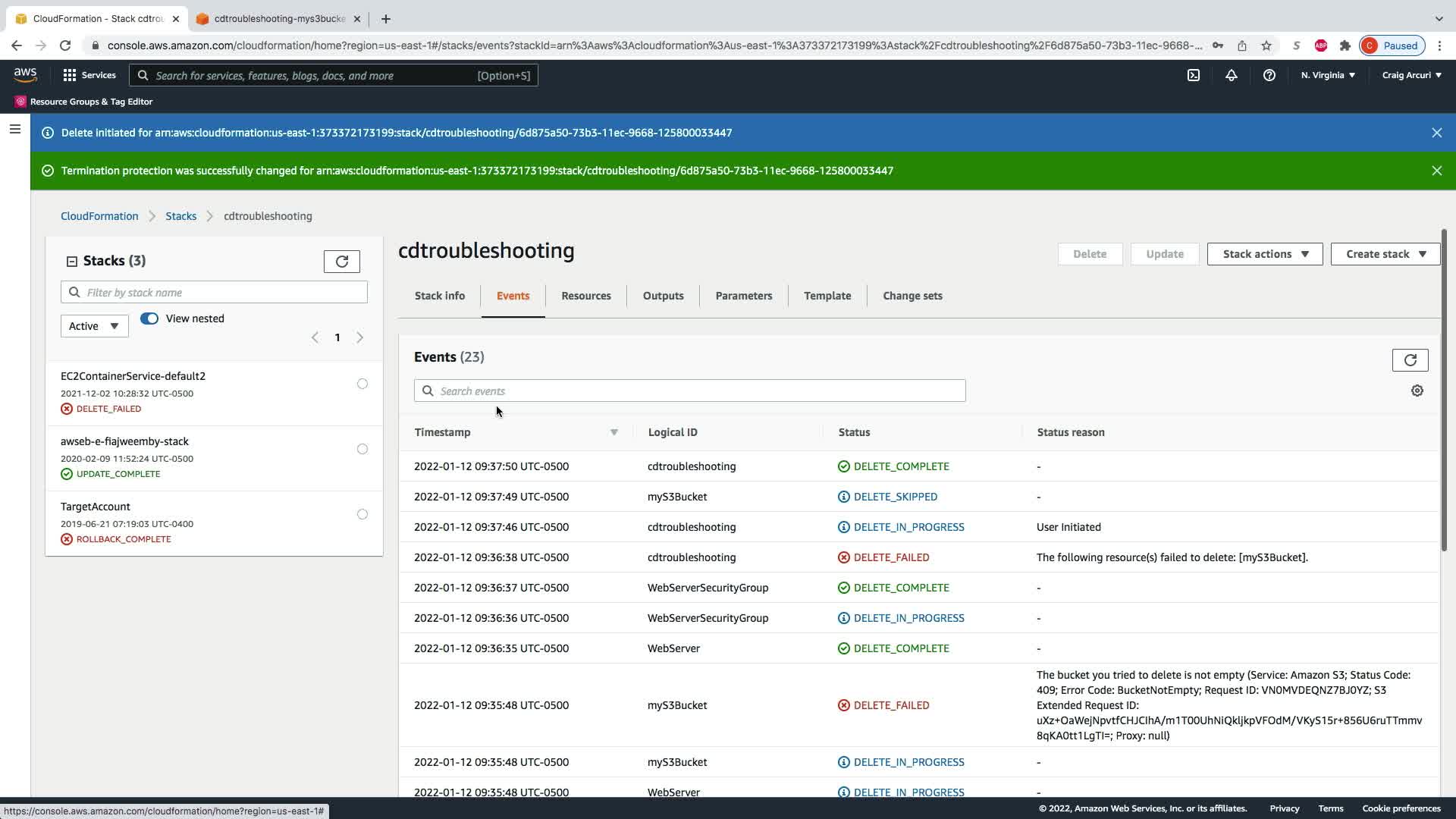Open the Active filter dropdown

[94, 326]
